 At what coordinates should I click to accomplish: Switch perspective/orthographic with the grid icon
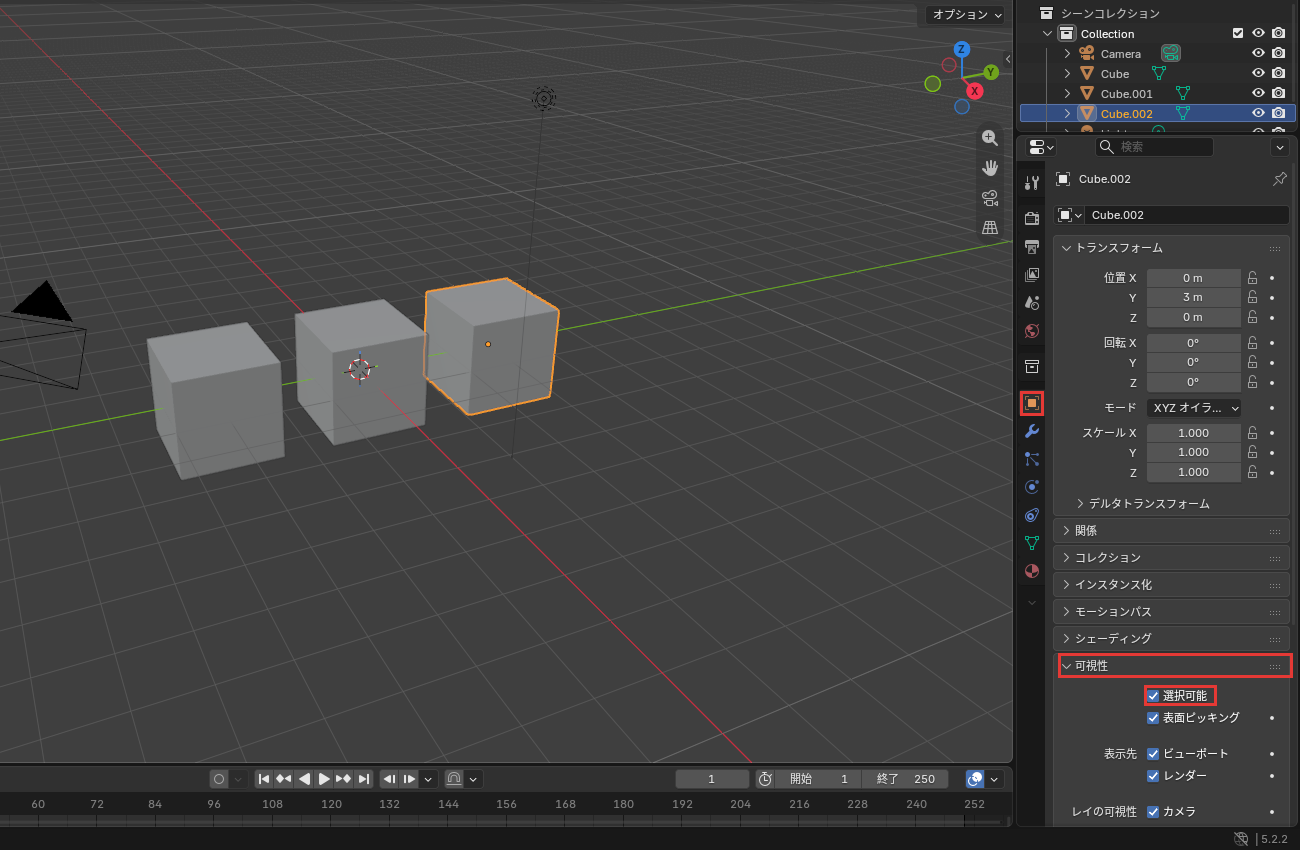990,227
